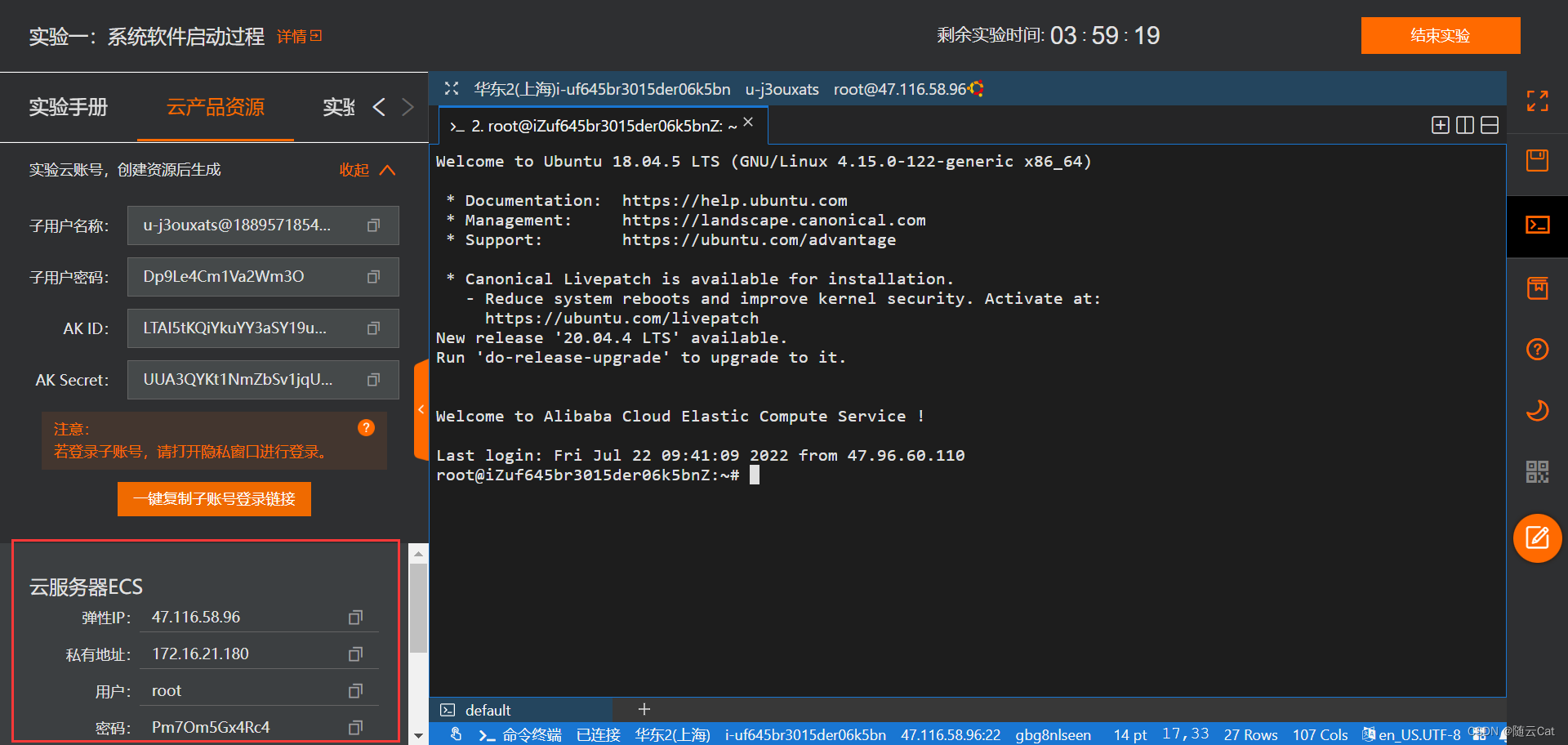Screen dimensions: 1568x745
Task: Click the orange help icon in the notice box
Action: [366, 428]
